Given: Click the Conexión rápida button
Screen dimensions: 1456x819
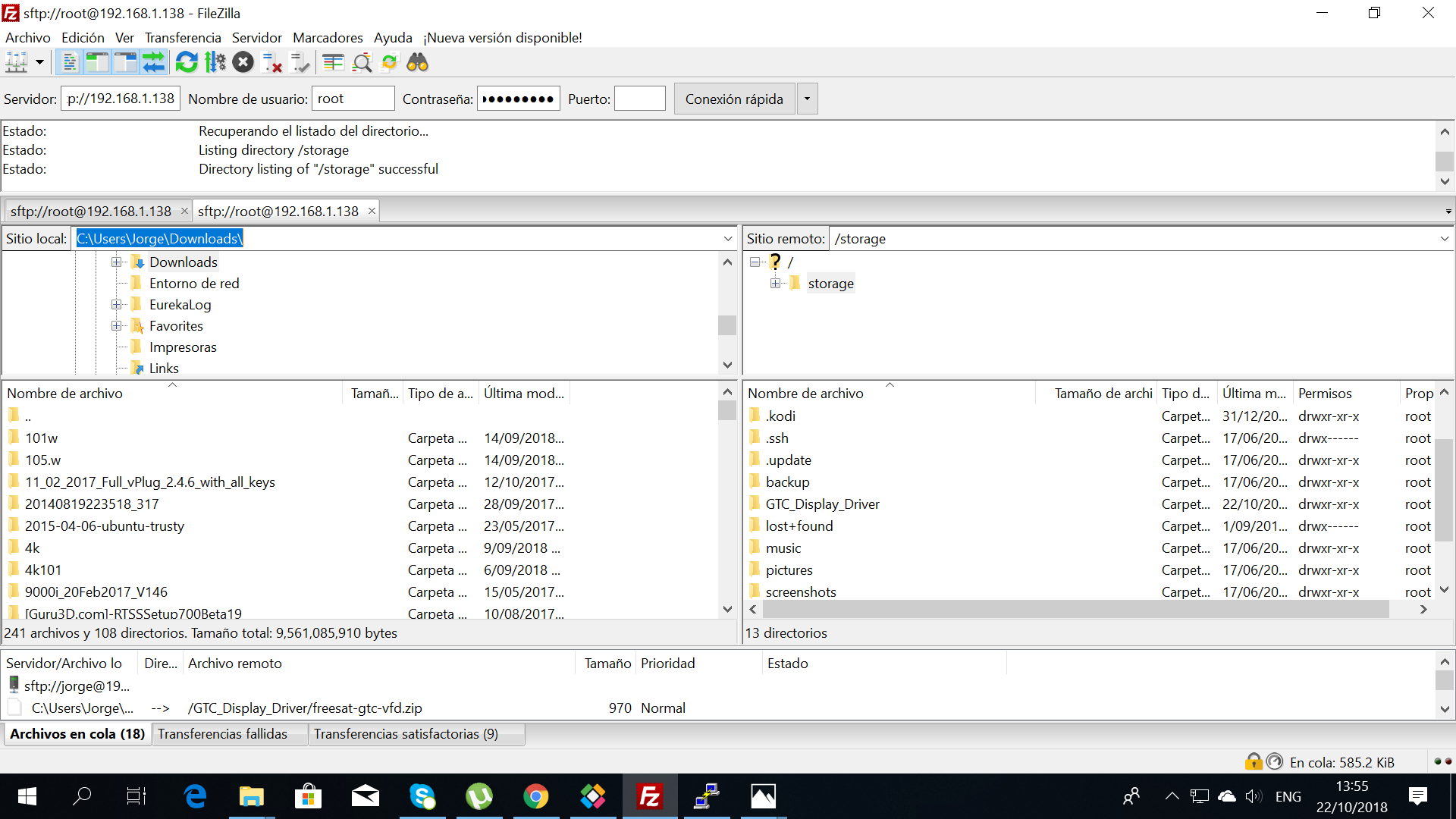Looking at the screenshot, I should pyautogui.click(x=733, y=99).
